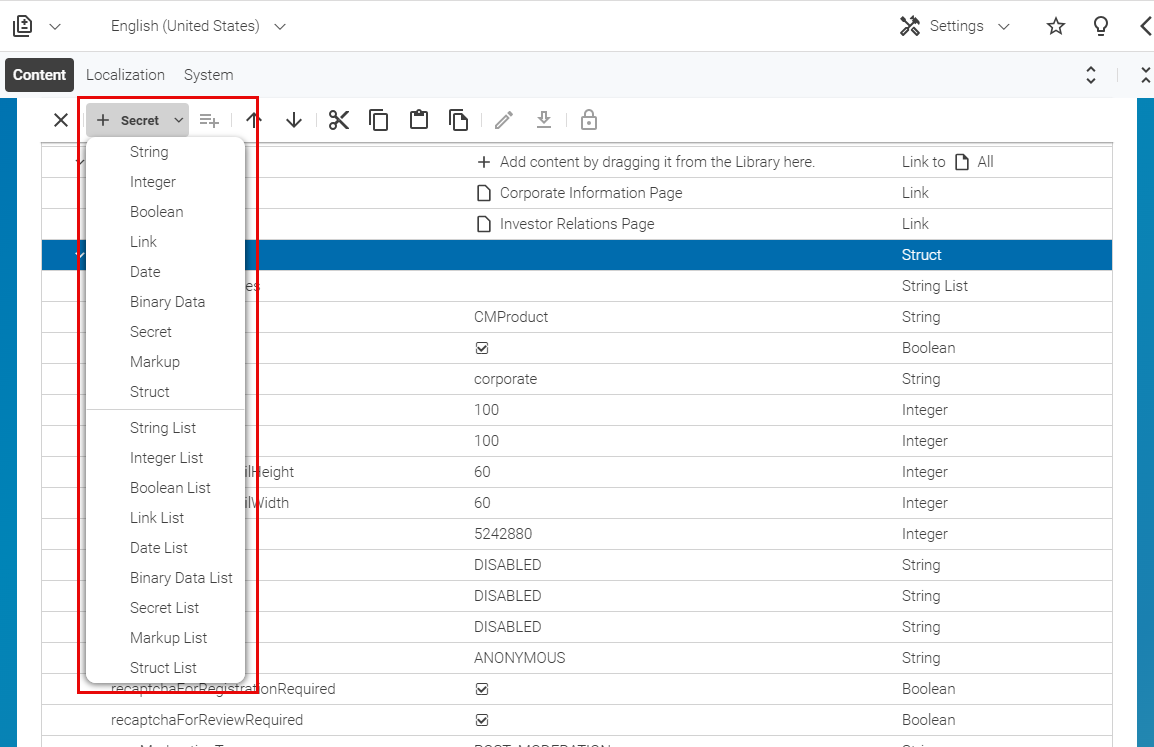Viewport: 1154px width, 747px height.
Task: Click the dropdown arrow beside Secret button
Action: [179, 120]
